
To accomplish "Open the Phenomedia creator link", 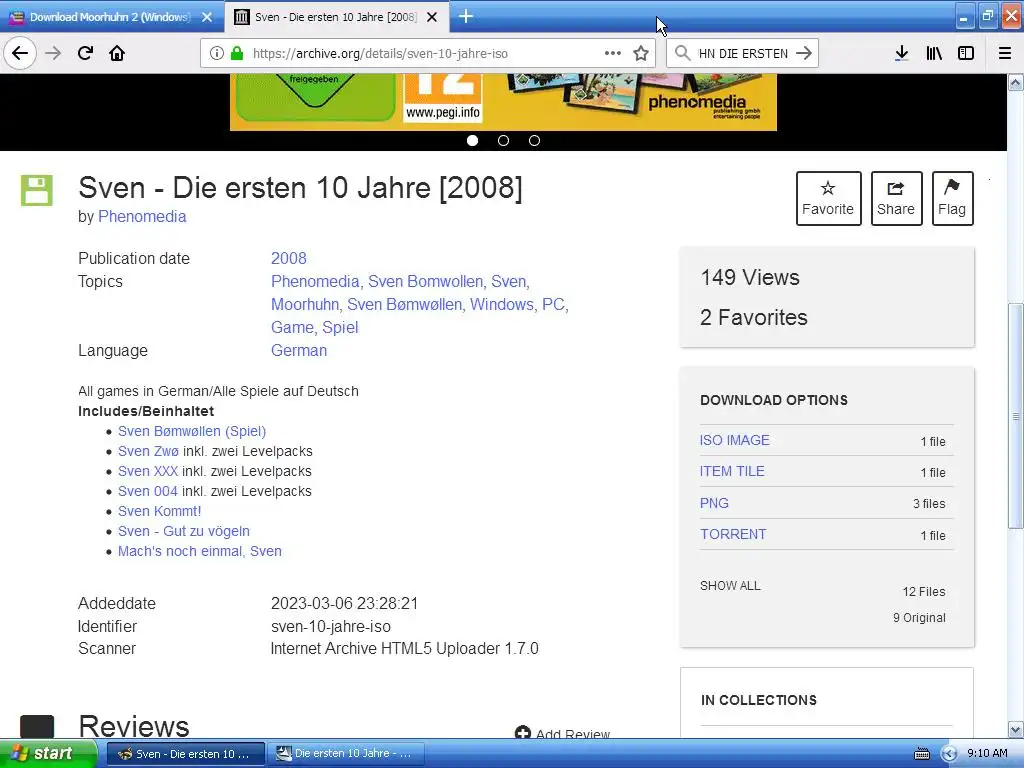I will point(142,216).
